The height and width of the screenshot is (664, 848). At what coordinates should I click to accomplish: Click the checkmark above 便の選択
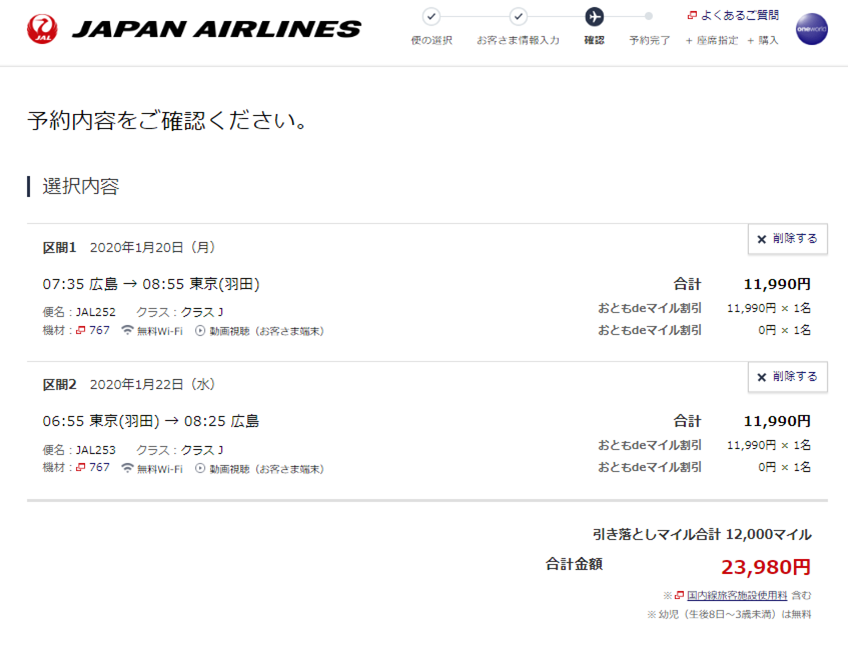pyautogui.click(x=431, y=17)
